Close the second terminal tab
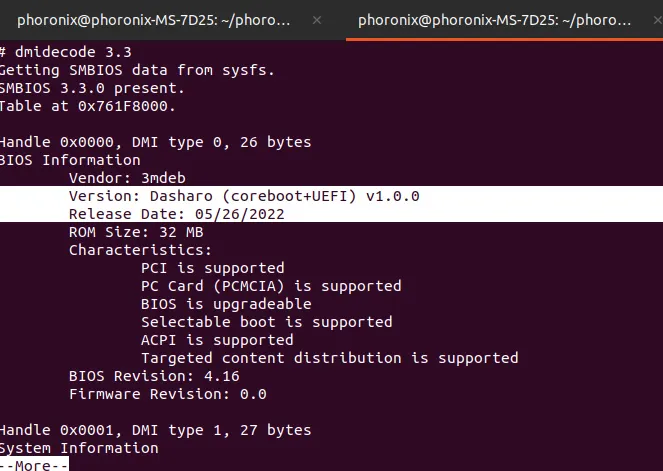Screen dimensions: 663x471 coord(658,20)
